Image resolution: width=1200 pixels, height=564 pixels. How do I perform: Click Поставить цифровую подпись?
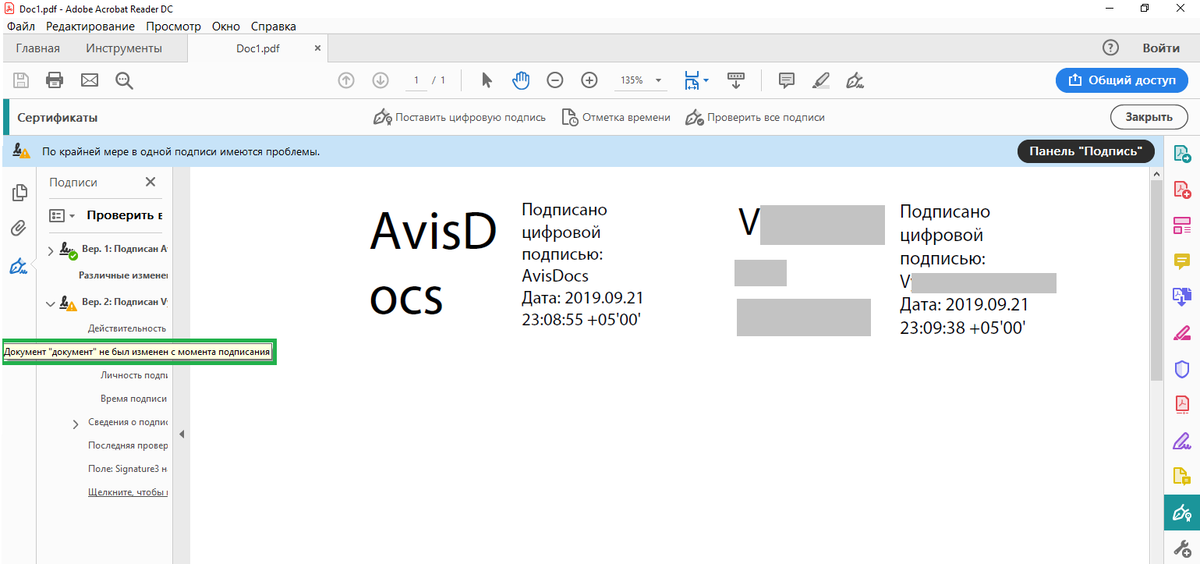point(459,117)
